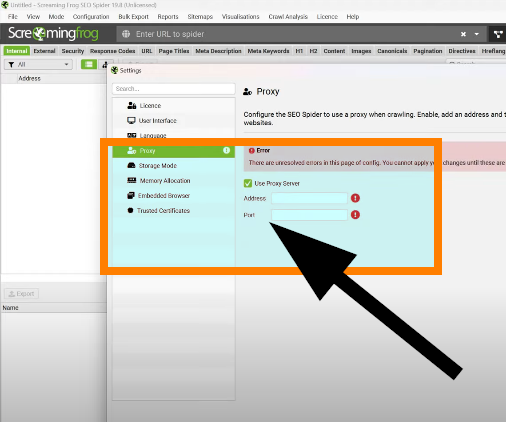Image resolution: width=506 pixels, height=422 pixels.
Task: Open the Bulk Export menu
Action: [133, 16]
